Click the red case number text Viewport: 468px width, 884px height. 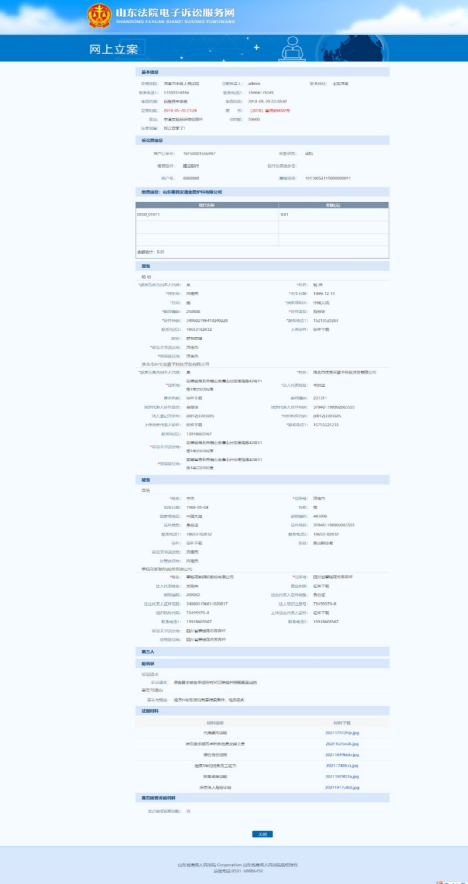[x=270, y=110]
